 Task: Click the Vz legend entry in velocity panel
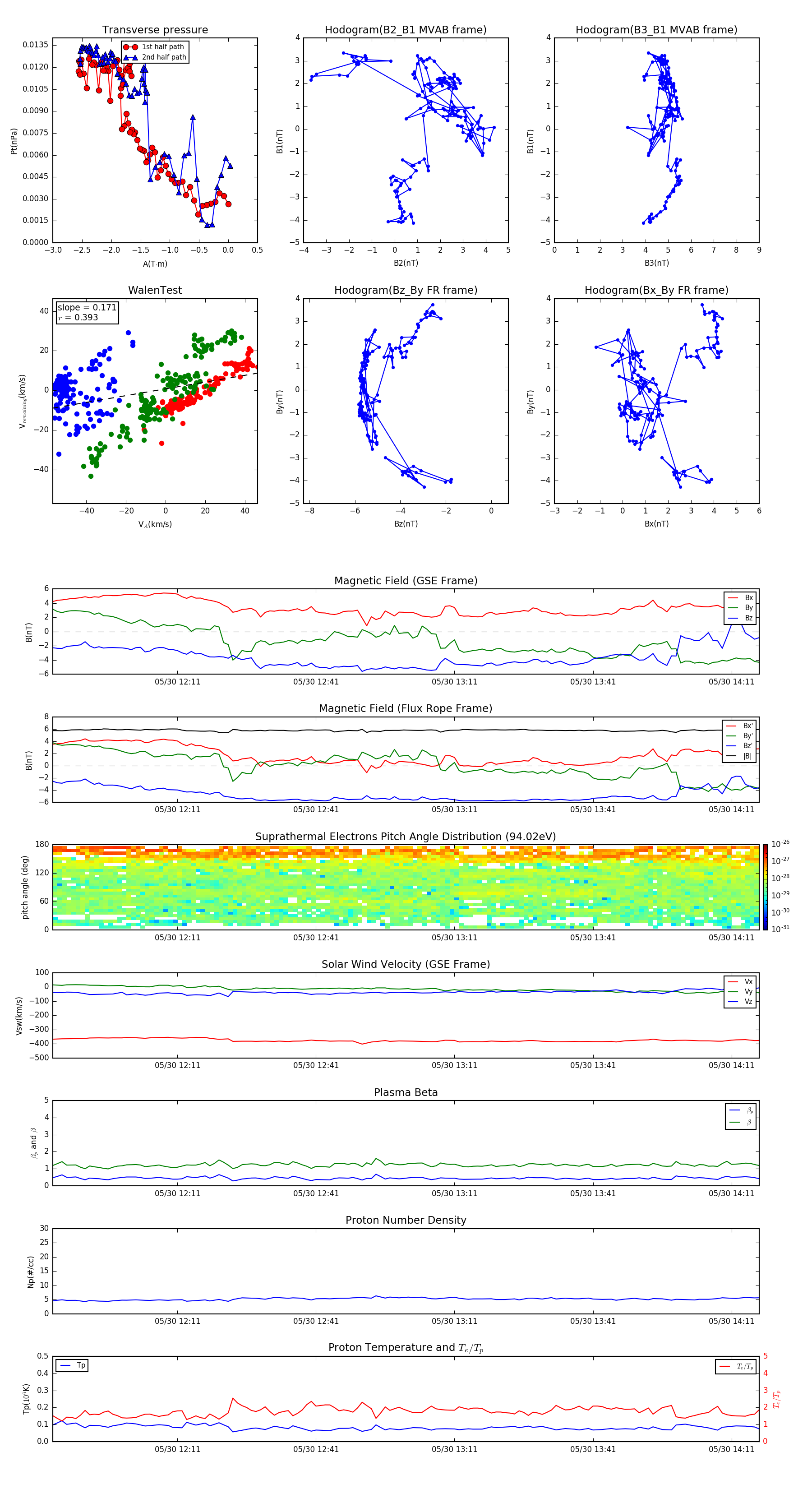tap(741, 1002)
